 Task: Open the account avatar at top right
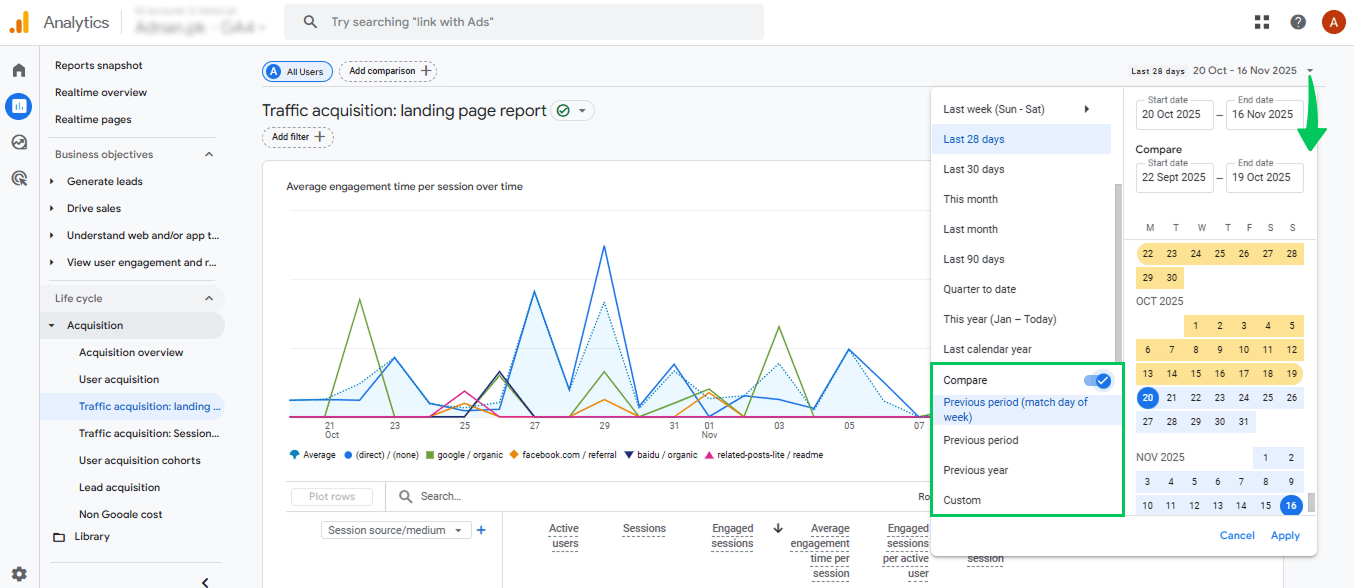click(x=1332, y=22)
